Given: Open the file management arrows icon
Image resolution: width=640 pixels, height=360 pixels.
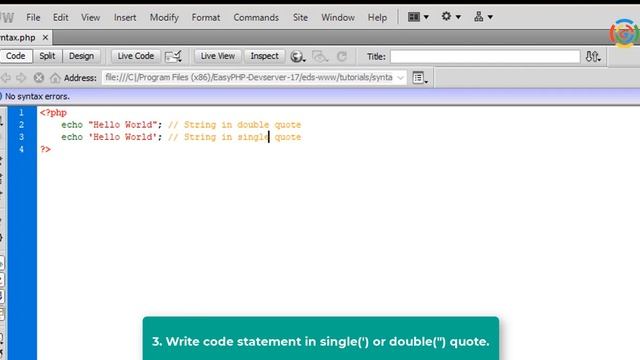Looking at the screenshot, I should [x=593, y=56].
